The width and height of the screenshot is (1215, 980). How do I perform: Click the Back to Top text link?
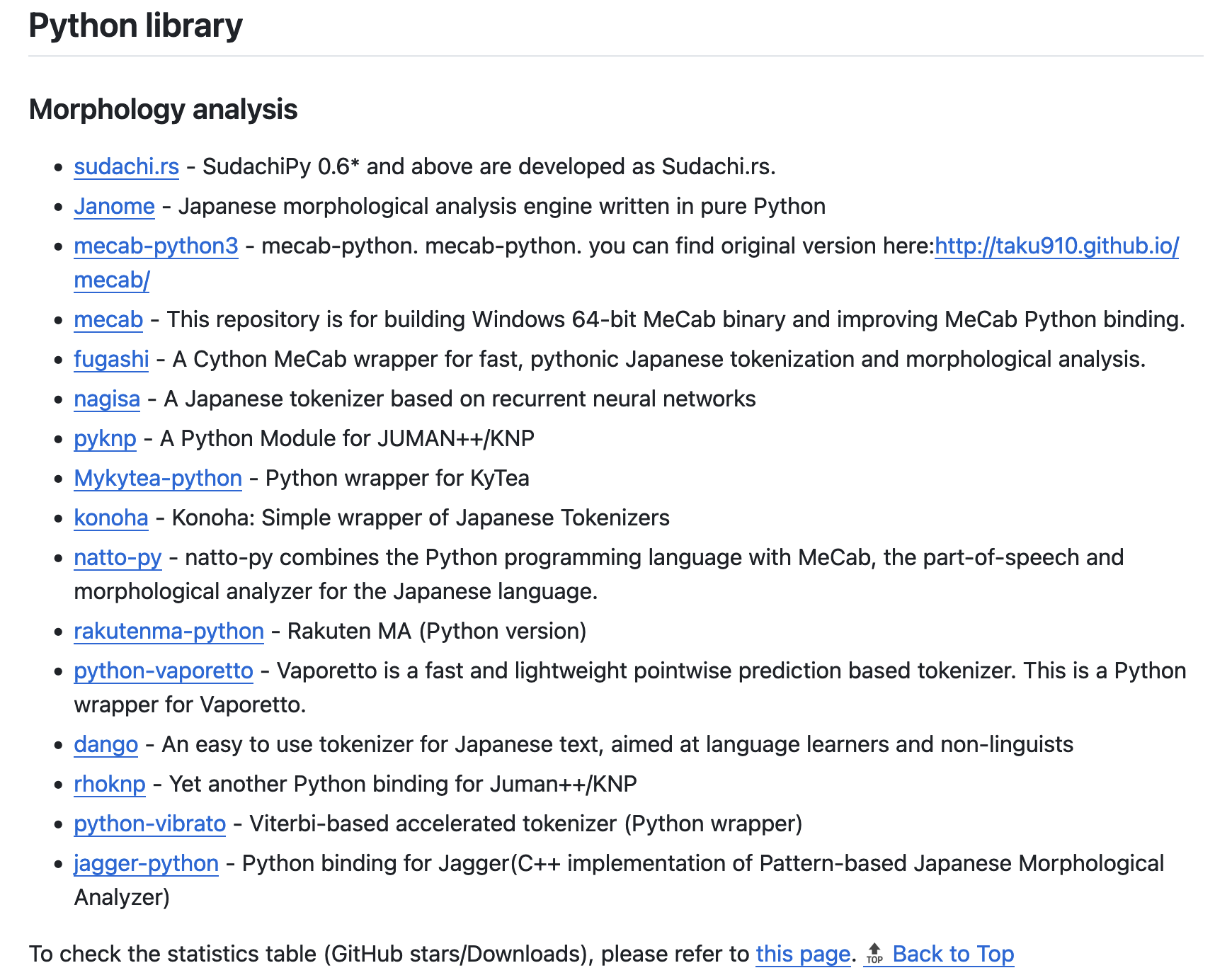[952, 954]
